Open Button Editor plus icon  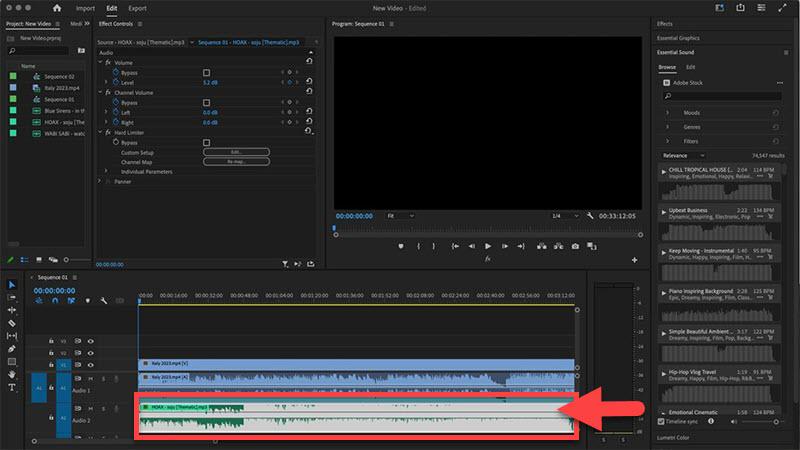pyautogui.click(x=634, y=260)
